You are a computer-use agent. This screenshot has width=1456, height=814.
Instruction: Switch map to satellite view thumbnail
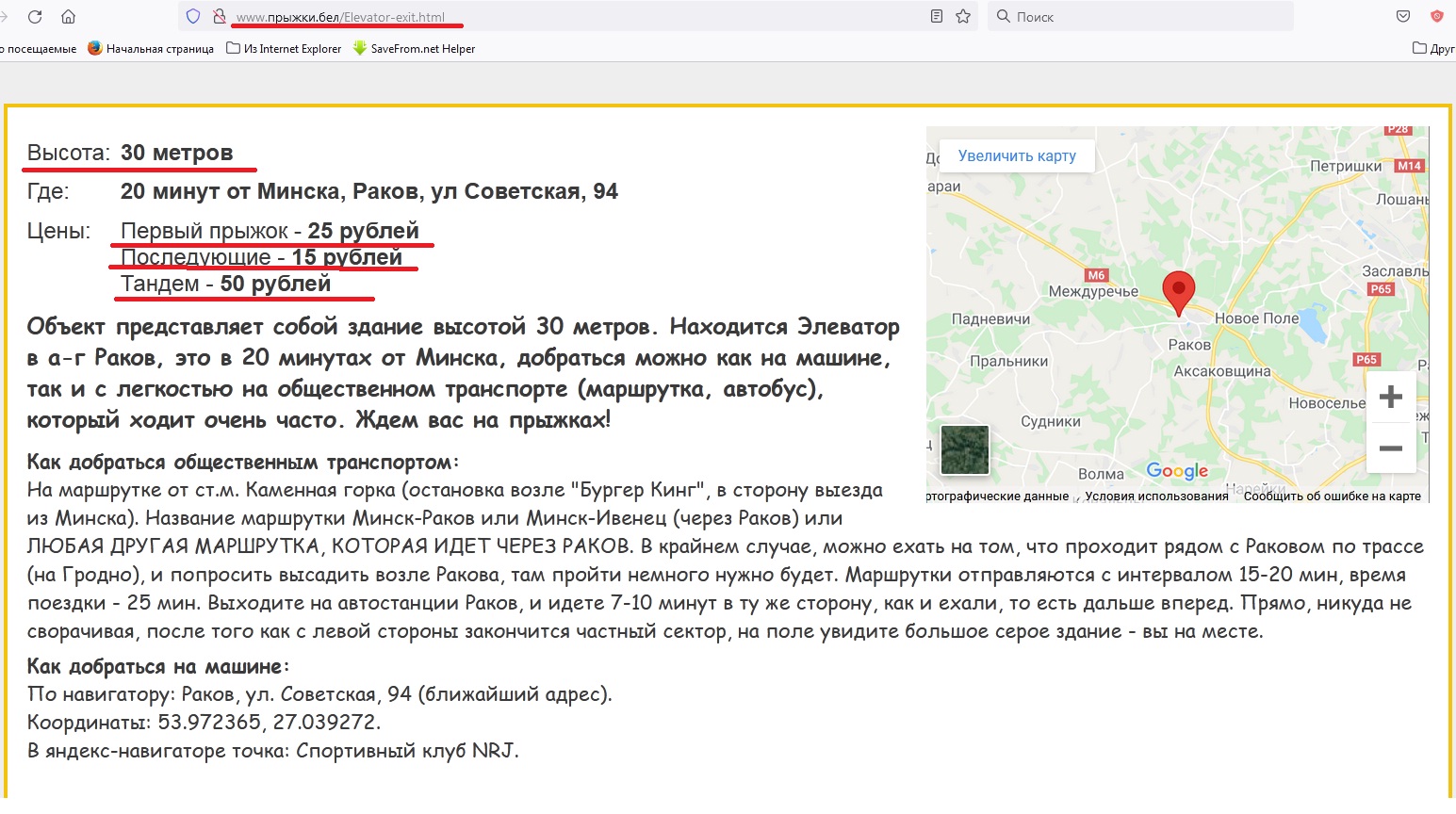pos(965,449)
